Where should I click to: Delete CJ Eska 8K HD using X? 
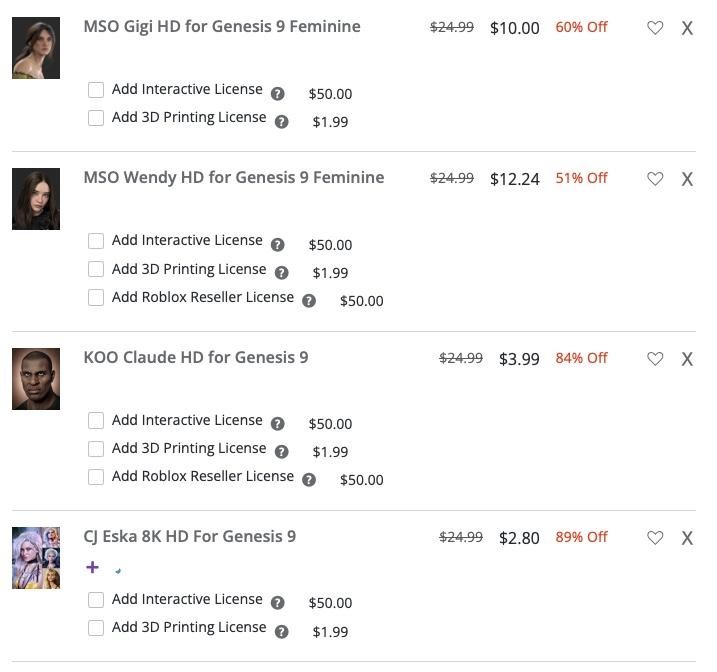[x=687, y=538]
